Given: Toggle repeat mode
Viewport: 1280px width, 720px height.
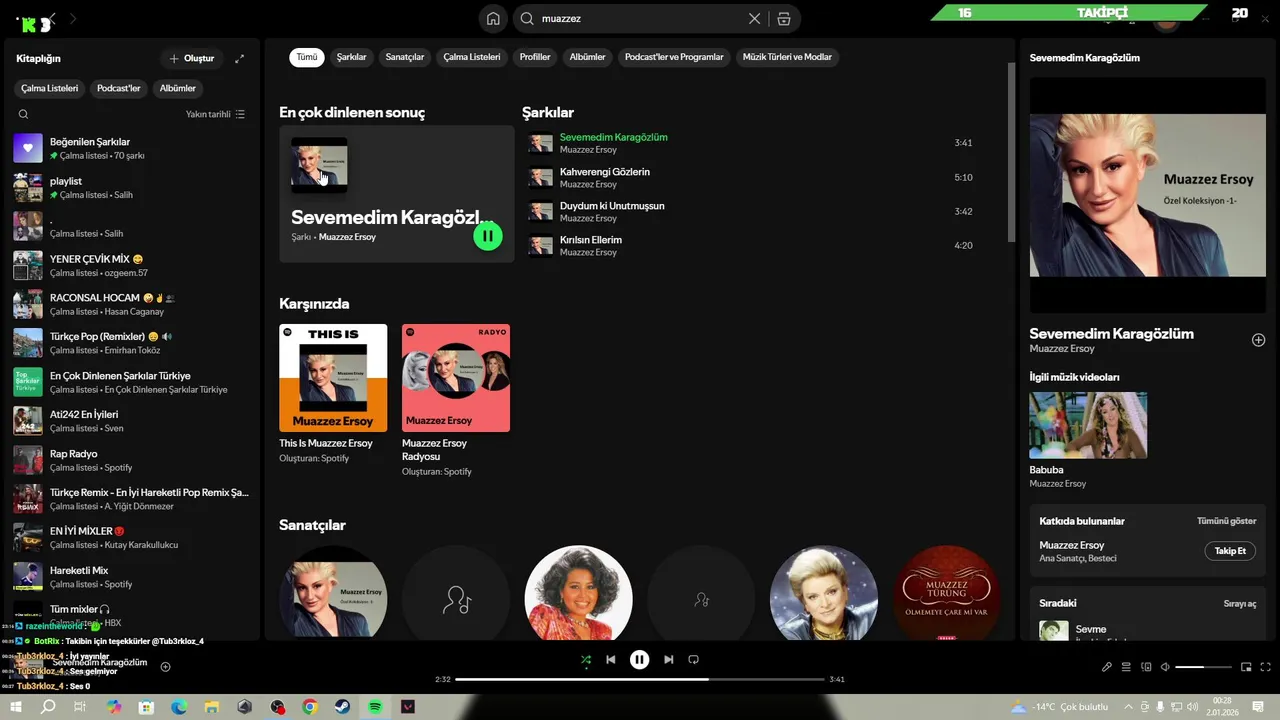Looking at the screenshot, I should pyautogui.click(x=693, y=659).
